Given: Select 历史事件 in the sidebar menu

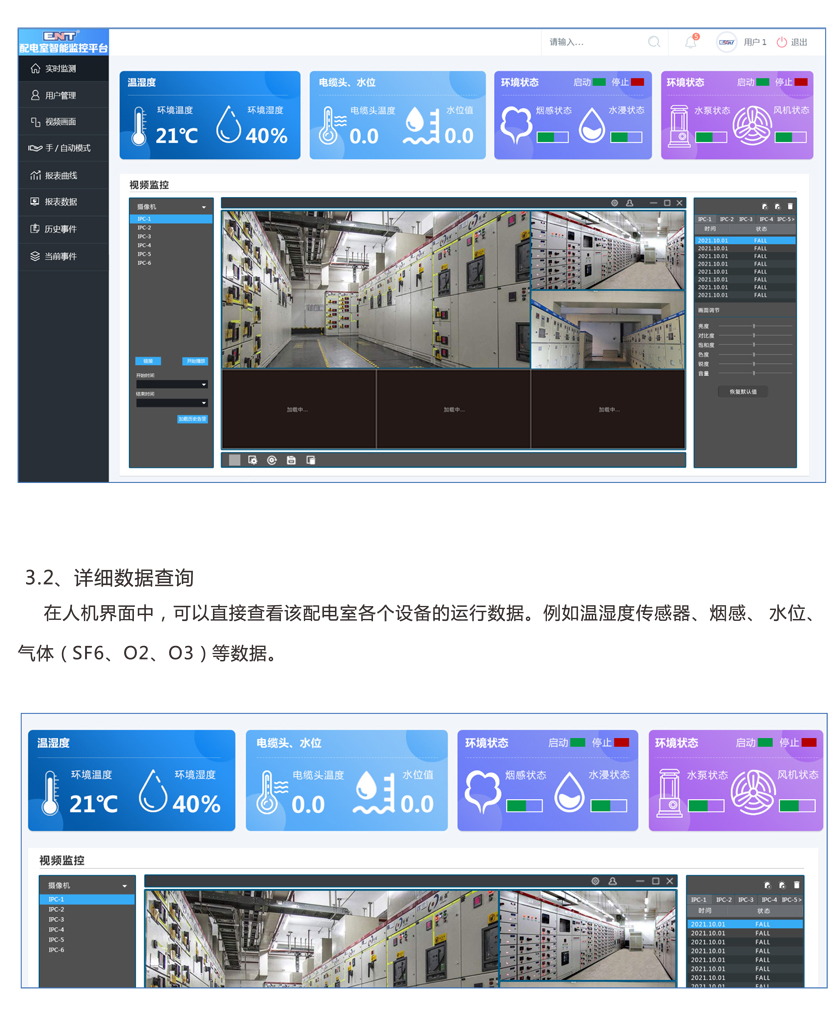Looking at the screenshot, I should [60, 229].
